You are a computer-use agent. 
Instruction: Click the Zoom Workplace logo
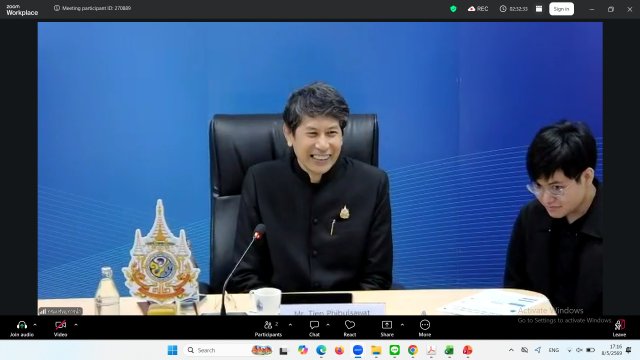(22, 10)
